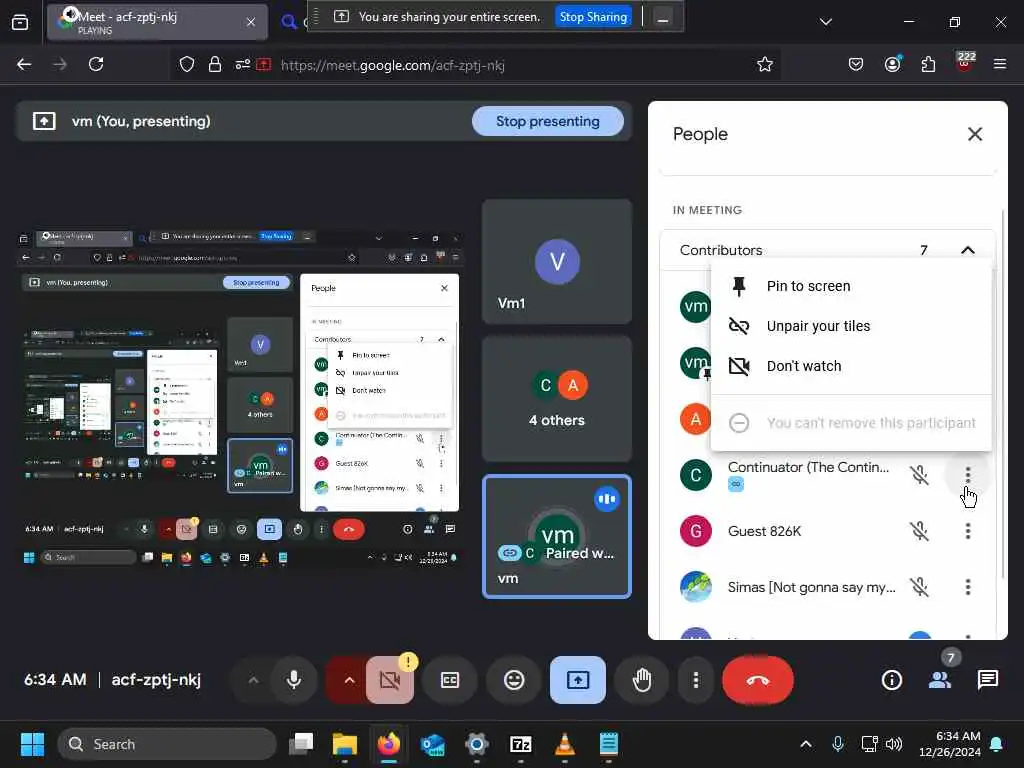Select the vm paired tile
Image resolution: width=1024 pixels, height=768 pixels.
pyautogui.click(x=556, y=537)
